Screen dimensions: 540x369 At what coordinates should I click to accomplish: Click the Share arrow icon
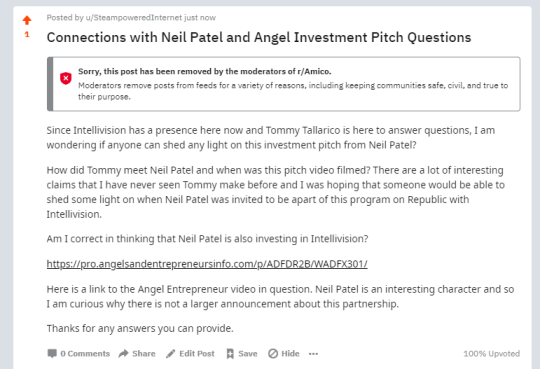(x=123, y=353)
